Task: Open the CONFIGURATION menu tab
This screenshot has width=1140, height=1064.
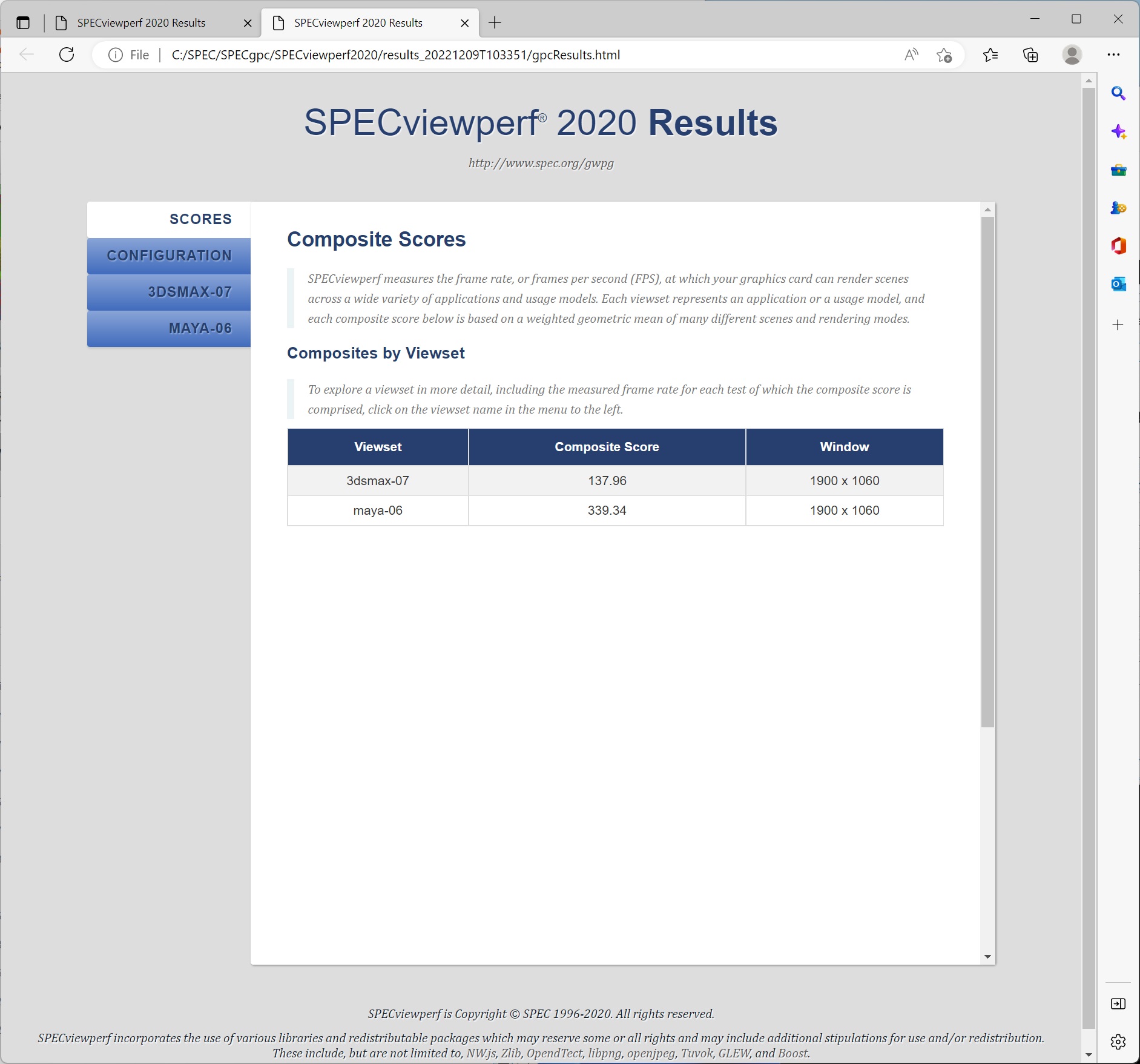Action: 169,256
